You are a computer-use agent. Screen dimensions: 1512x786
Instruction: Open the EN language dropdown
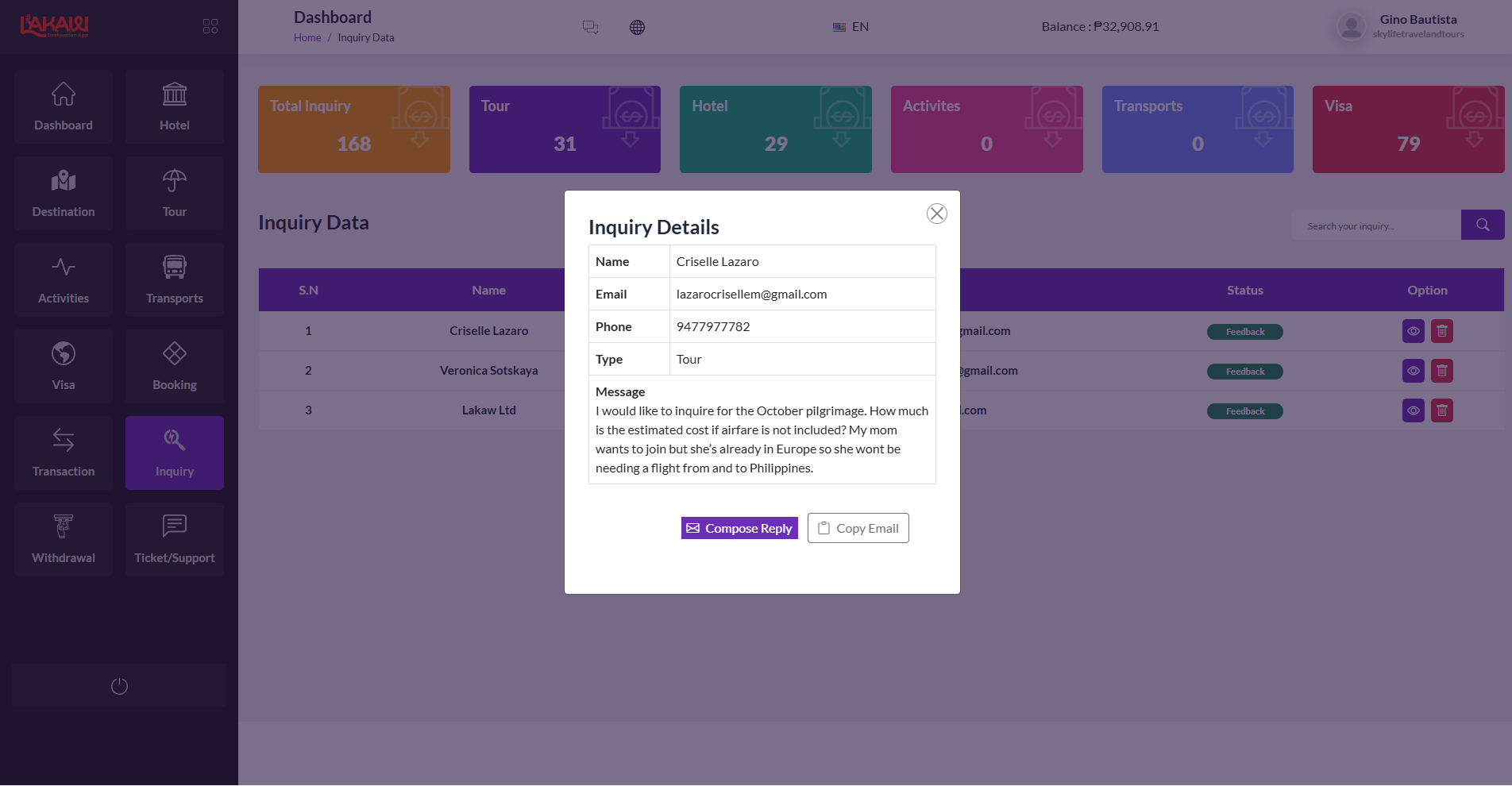coord(850,27)
